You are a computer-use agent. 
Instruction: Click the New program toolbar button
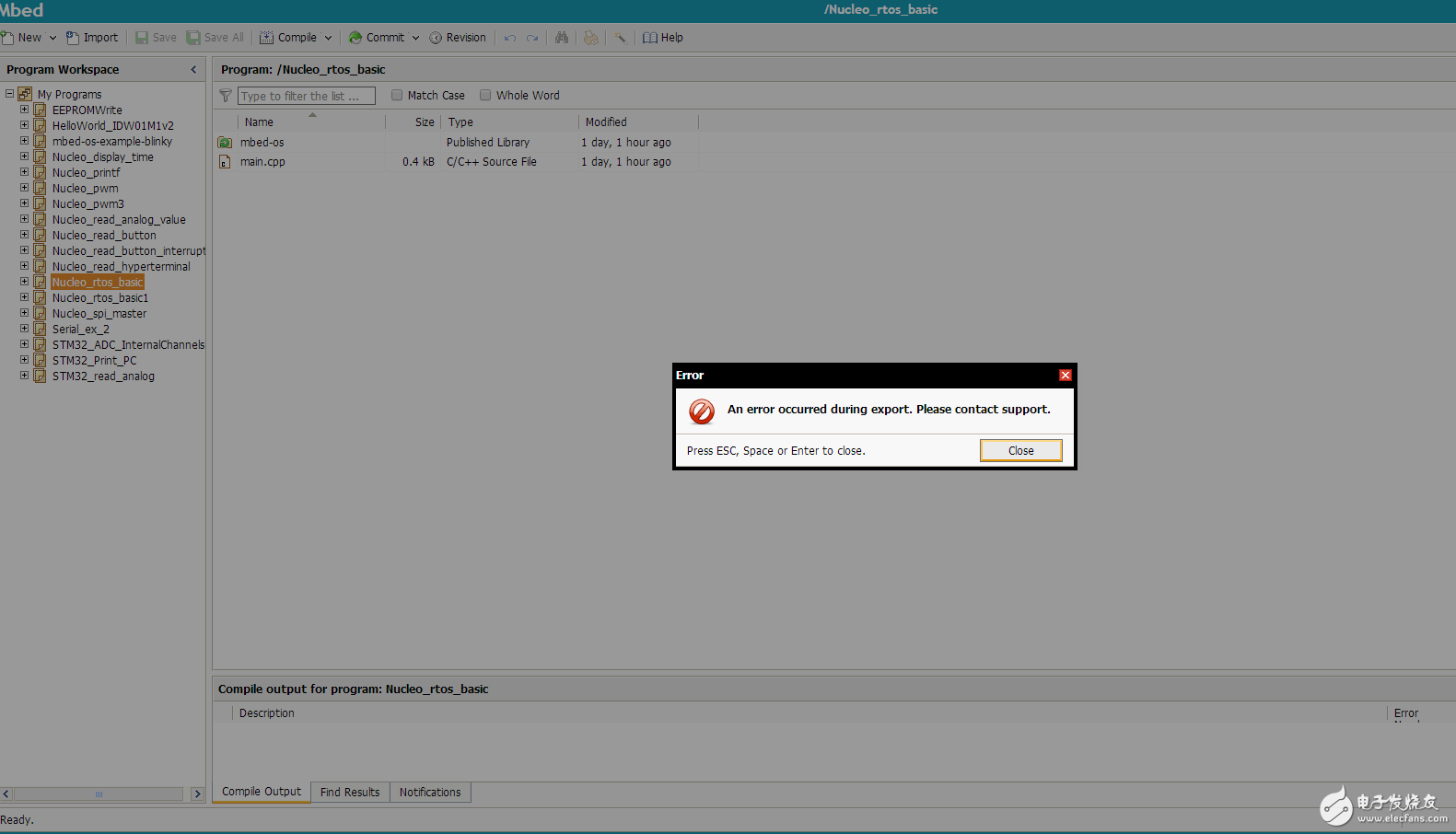coord(22,38)
